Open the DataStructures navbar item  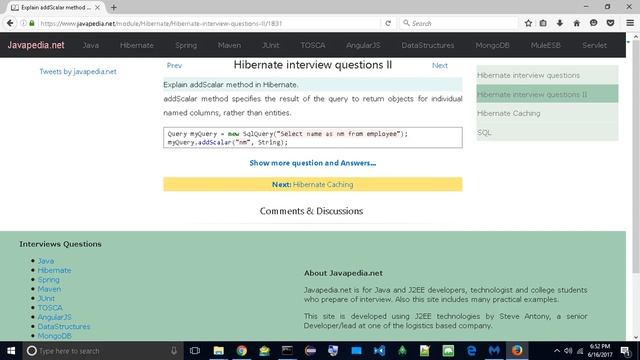pos(428,45)
